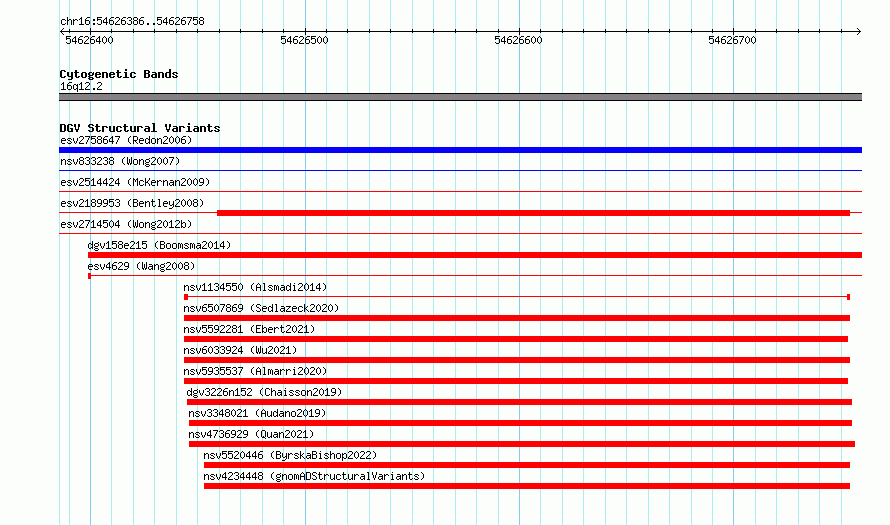Click the gray 16q12.2 cytogenetic band bar
890x525 pixels.
[460, 97]
